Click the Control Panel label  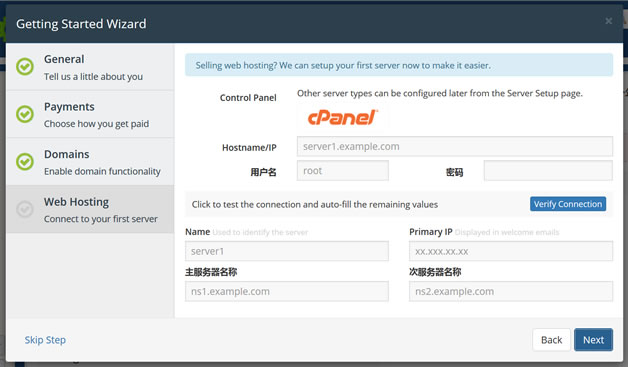coord(248,98)
